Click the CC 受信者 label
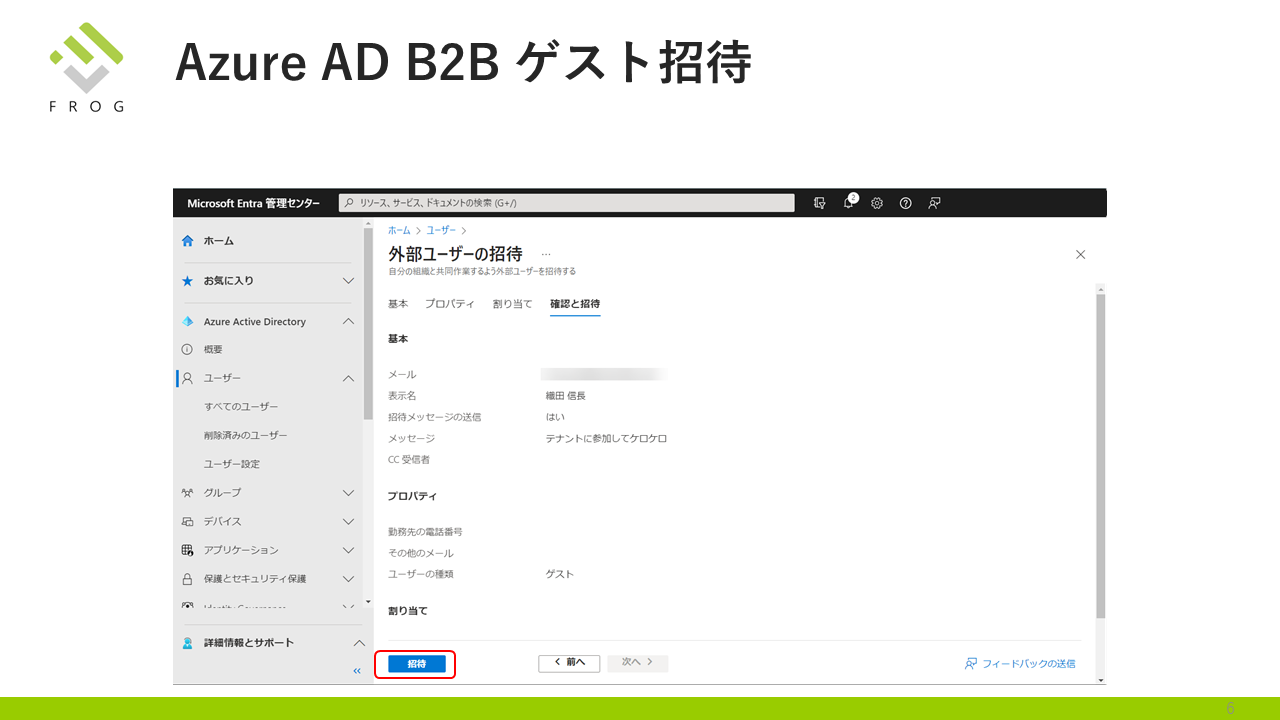The image size is (1280, 720). (409, 460)
